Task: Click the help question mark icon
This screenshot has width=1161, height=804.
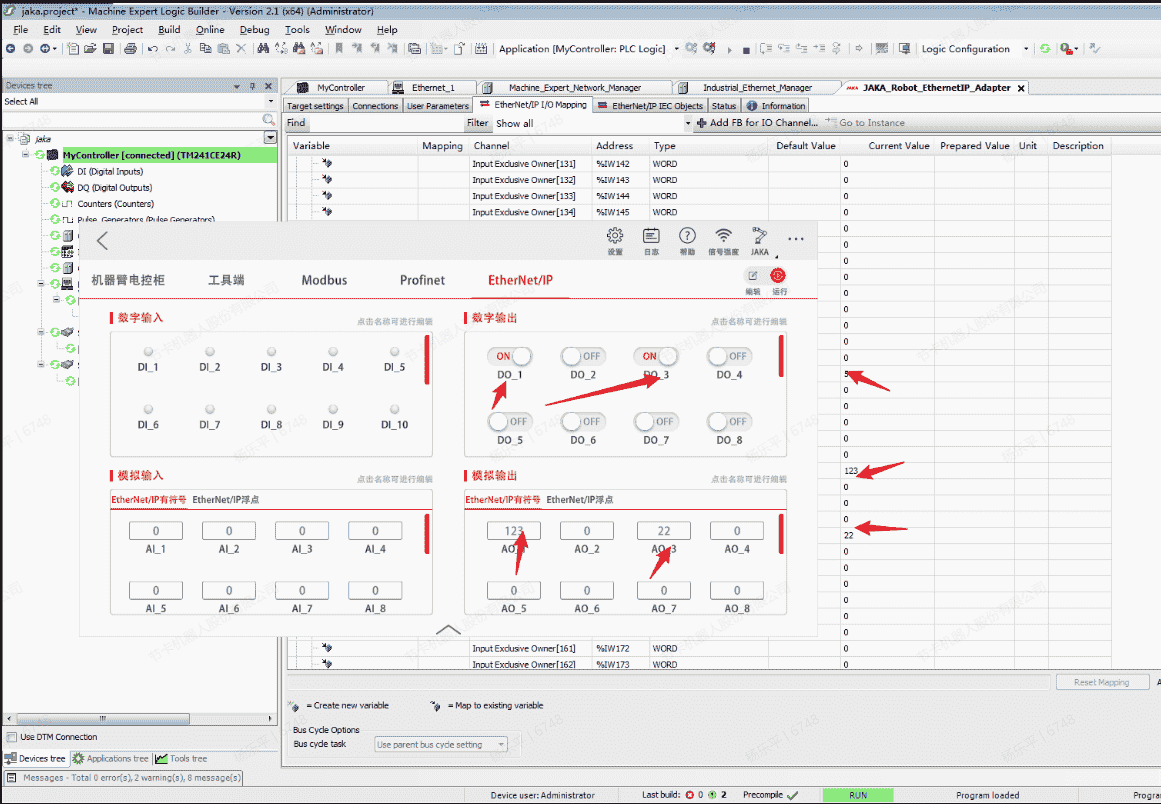Action: tap(687, 236)
